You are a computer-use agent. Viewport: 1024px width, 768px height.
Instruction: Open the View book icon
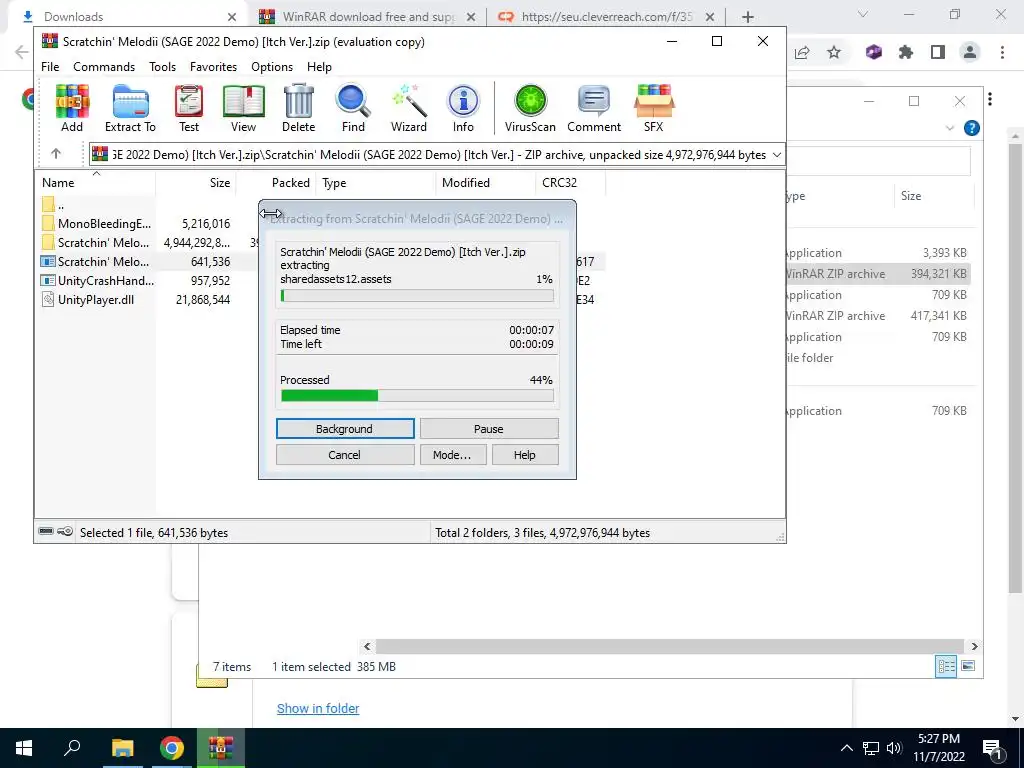tap(243, 108)
